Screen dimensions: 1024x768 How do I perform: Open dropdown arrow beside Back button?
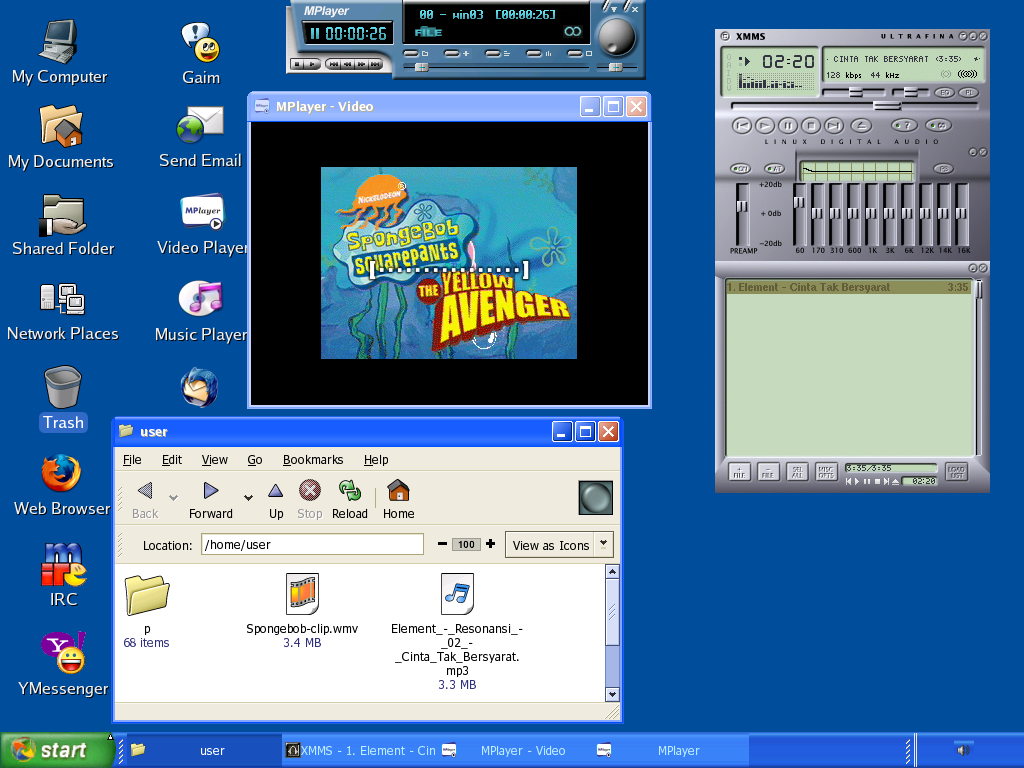pos(173,498)
